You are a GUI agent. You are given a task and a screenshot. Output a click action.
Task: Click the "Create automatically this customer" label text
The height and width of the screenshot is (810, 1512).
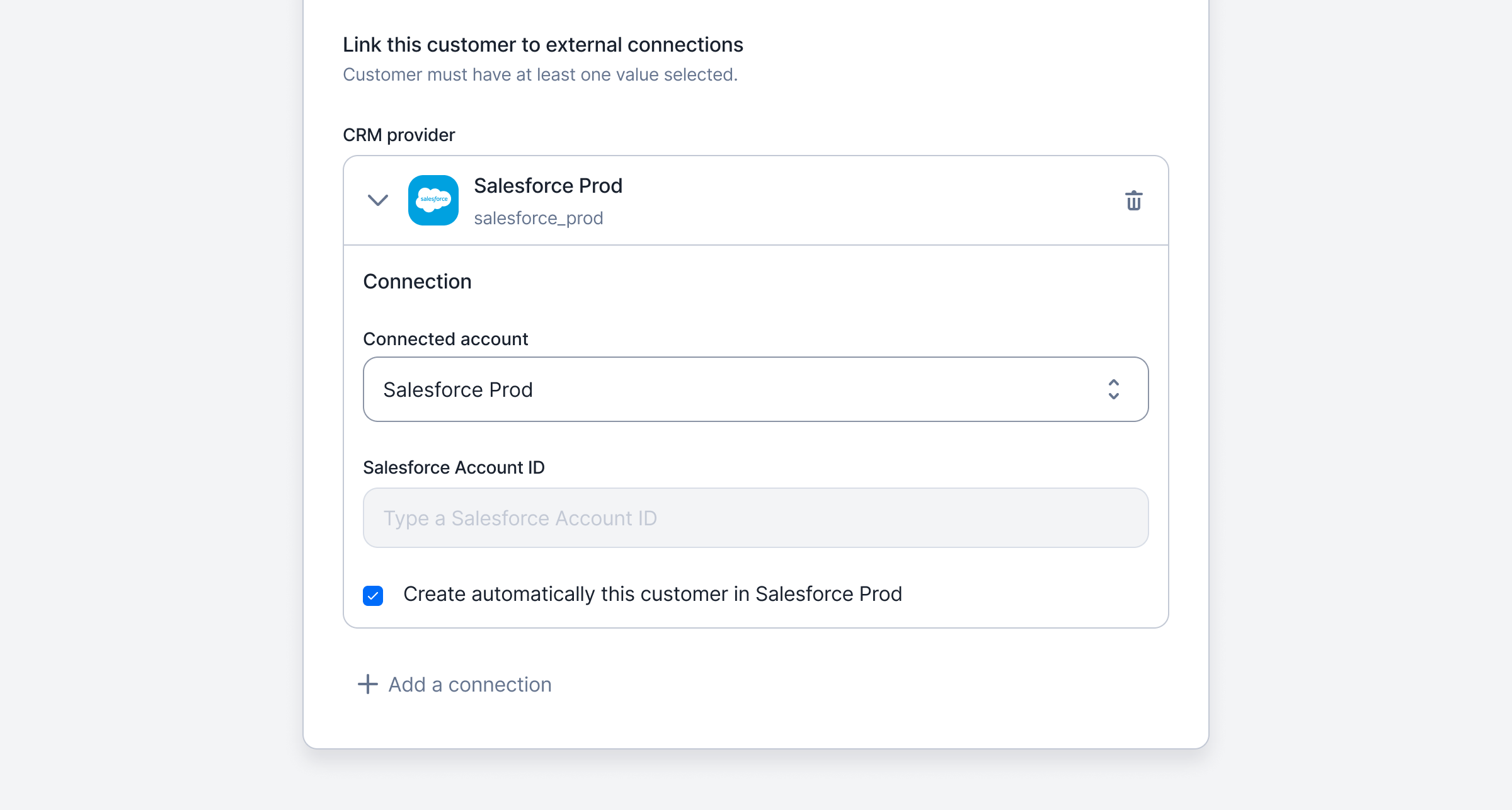[653, 594]
